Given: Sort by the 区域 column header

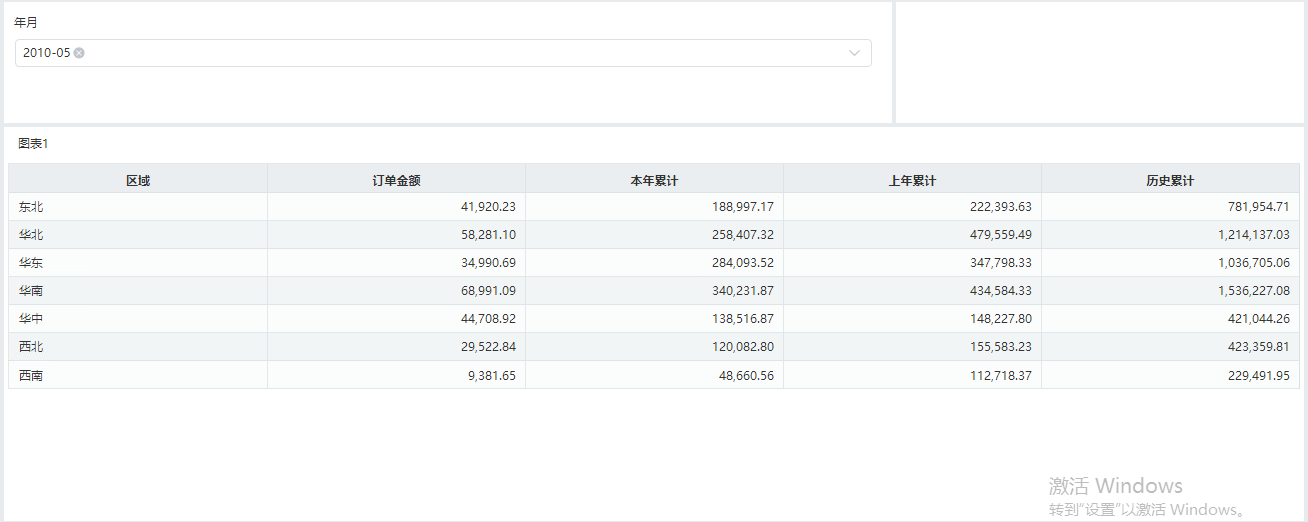Looking at the screenshot, I should (138, 181).
